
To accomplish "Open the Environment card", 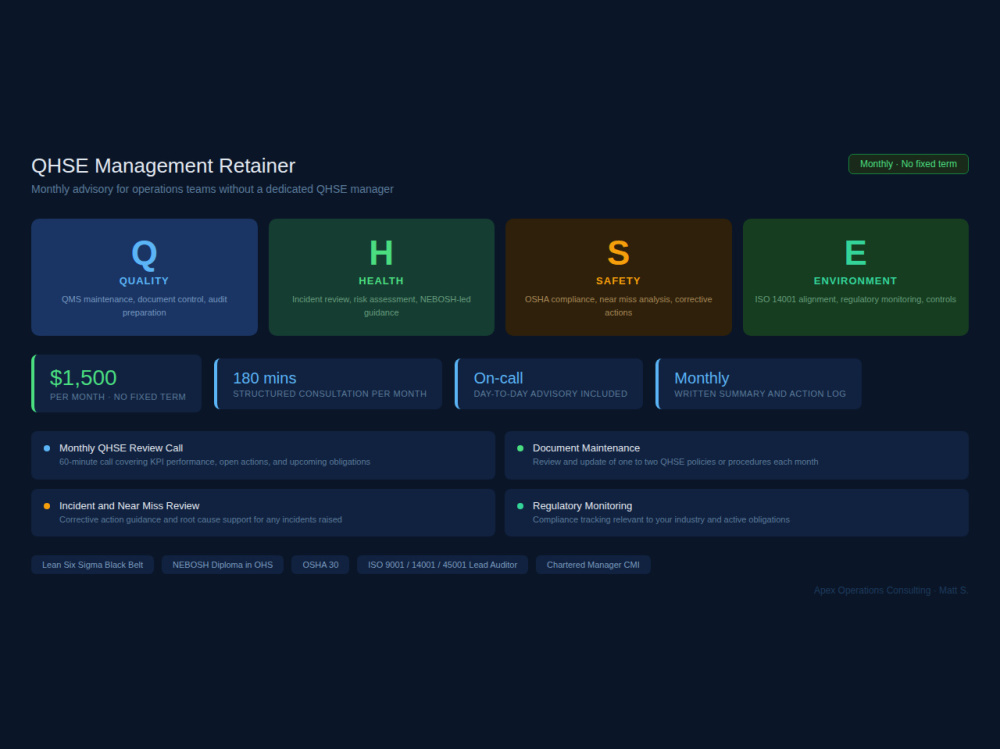I will [855, 277].
